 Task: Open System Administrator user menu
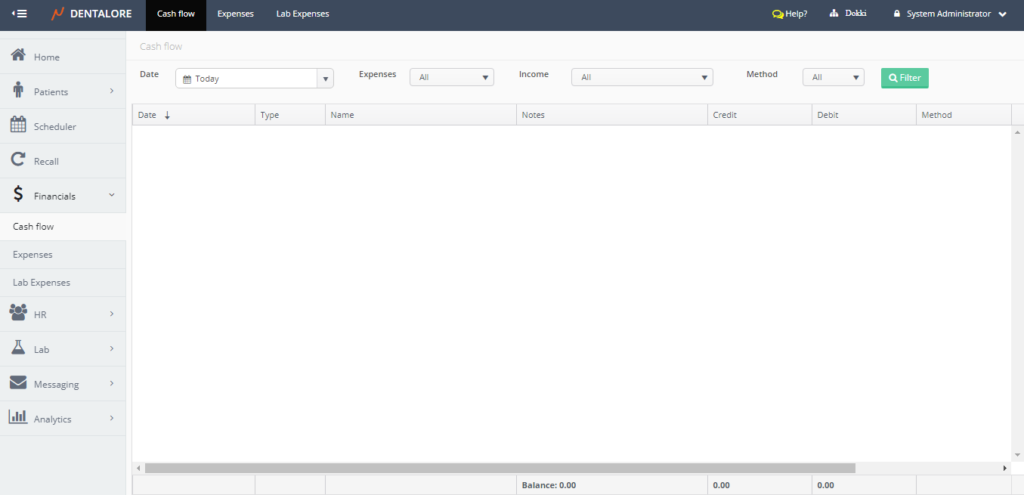pyautogui.click(x=956, y=14)
